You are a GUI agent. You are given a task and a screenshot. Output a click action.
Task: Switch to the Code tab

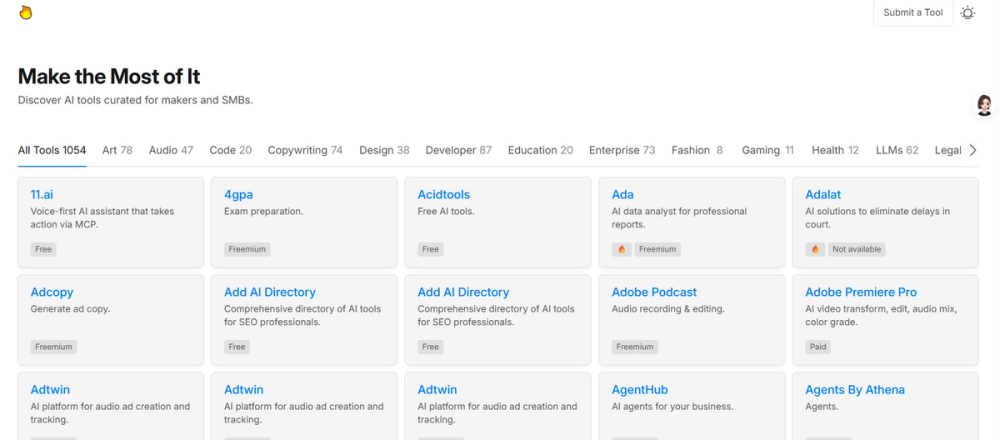230,150
